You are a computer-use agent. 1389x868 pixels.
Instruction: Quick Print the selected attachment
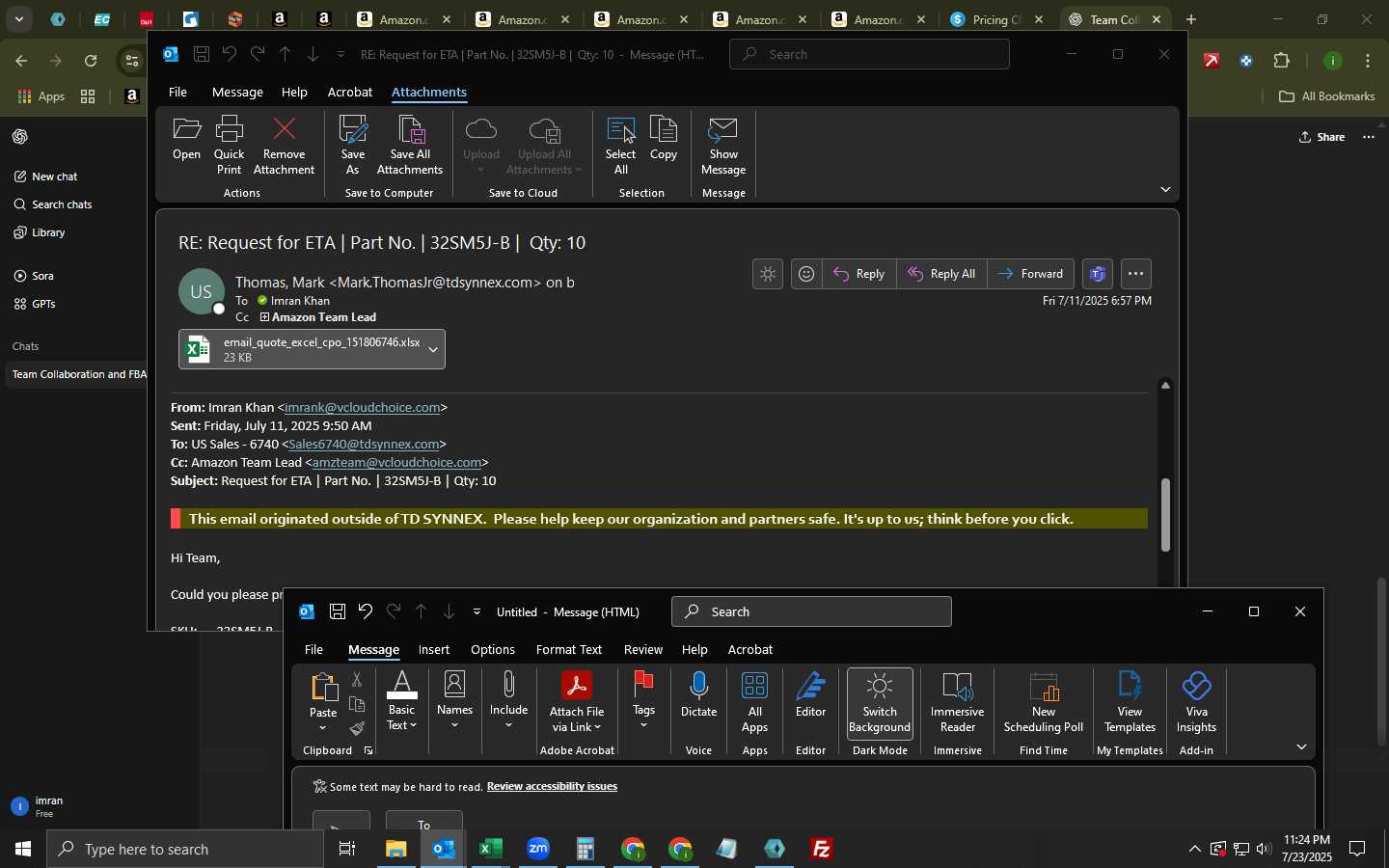pos(229,145)
